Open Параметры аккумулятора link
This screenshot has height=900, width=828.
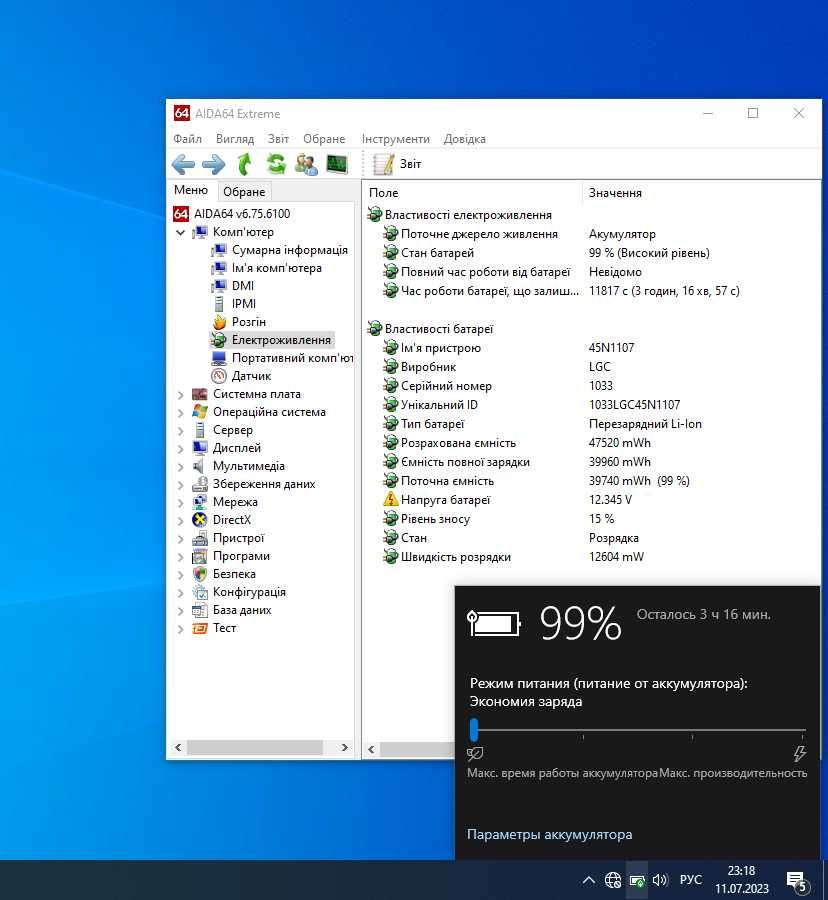(549, 835)
